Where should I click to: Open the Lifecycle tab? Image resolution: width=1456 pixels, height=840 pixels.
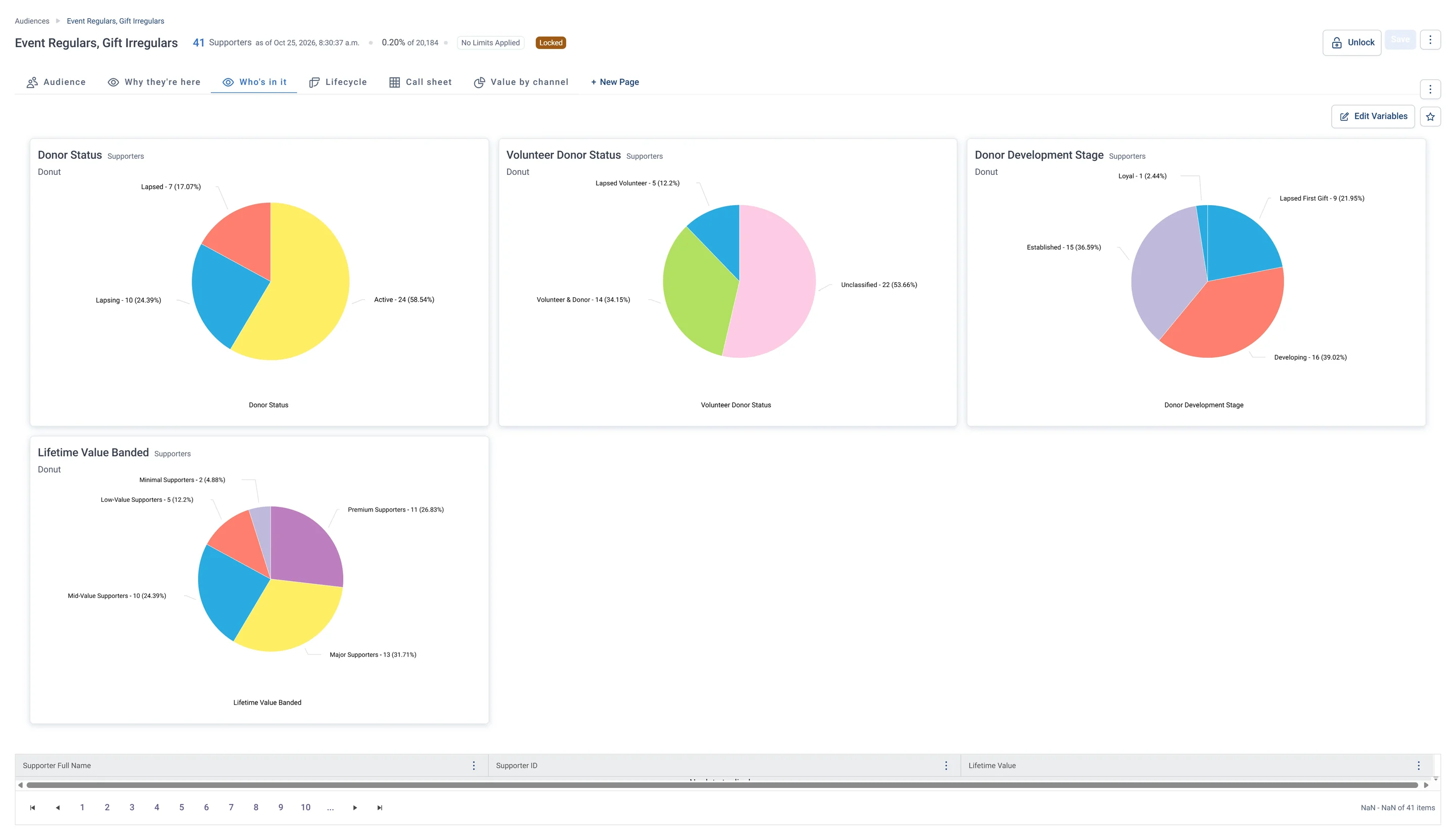338,82
